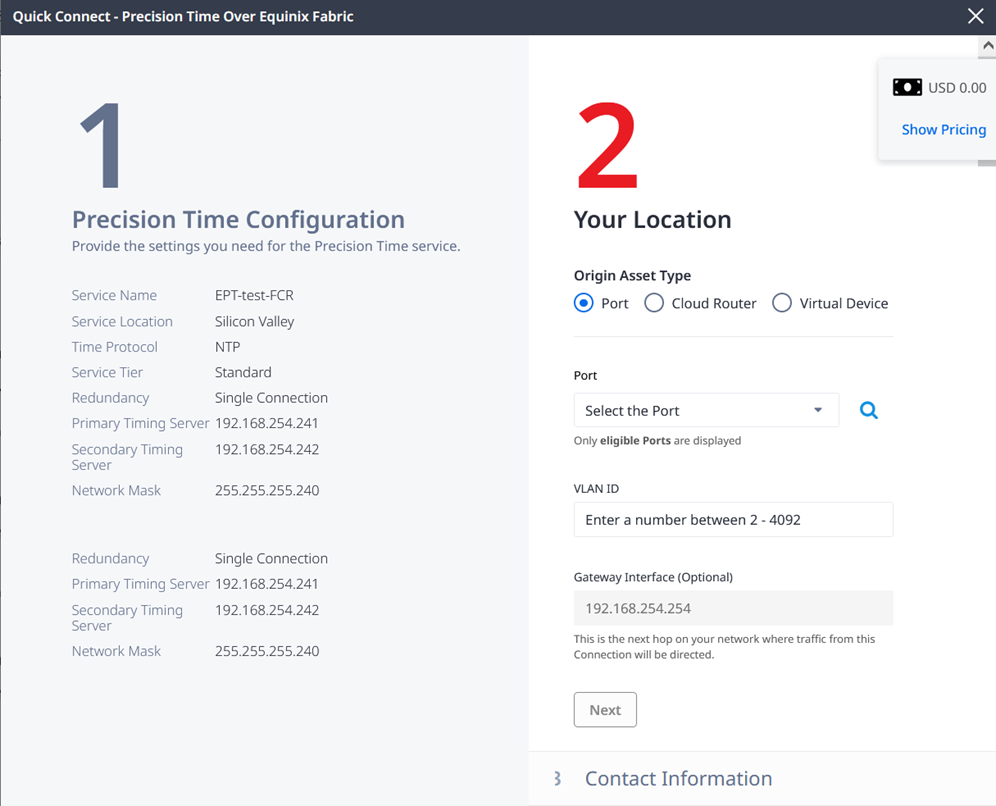Image resolution: width=996 pixels, height=806 pixels.
Task: Select the Port origin asset type
Action: point(584,303)
